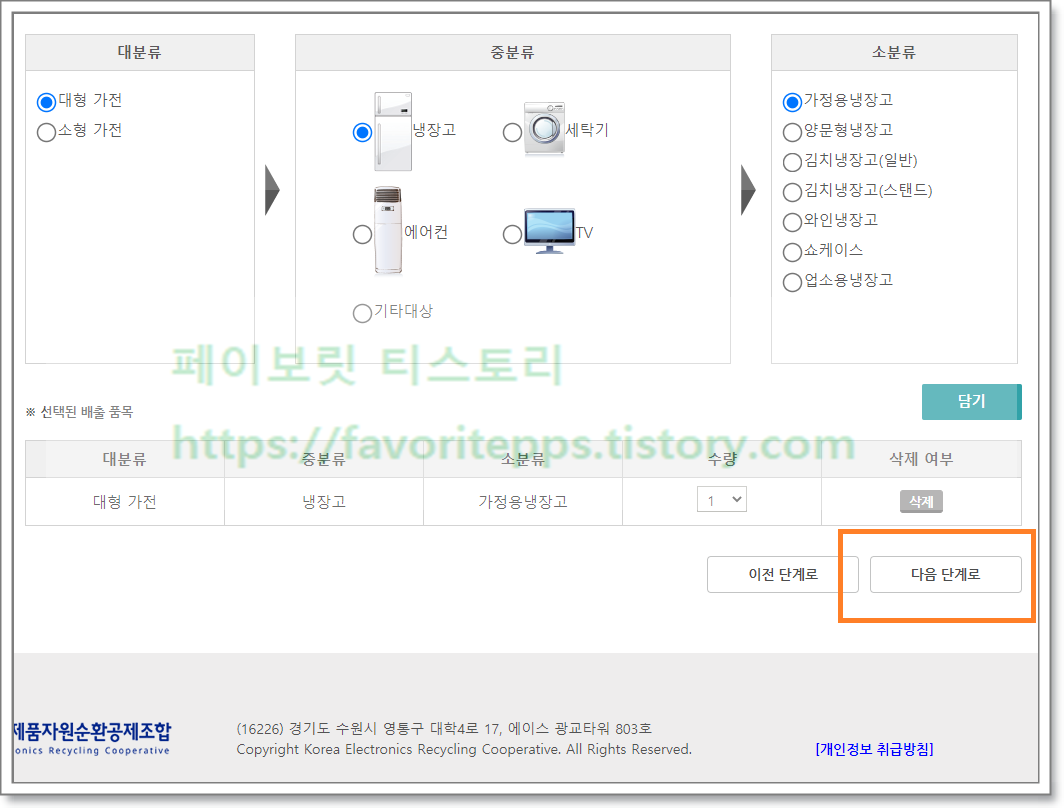Open the 수량 quantity dropdown
The width and height of the screenshot is (1064, 808).
coord(722,500)
